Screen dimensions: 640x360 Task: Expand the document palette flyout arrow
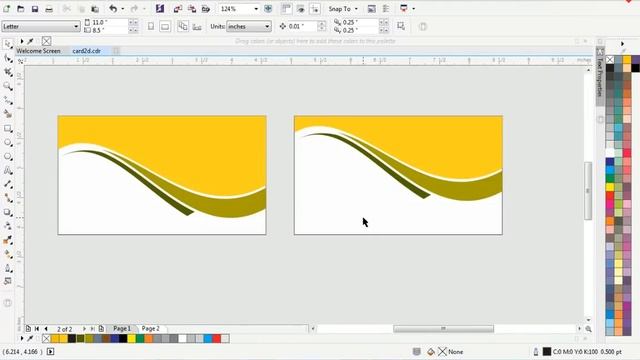pyautogui.click(x=22, y=338)
